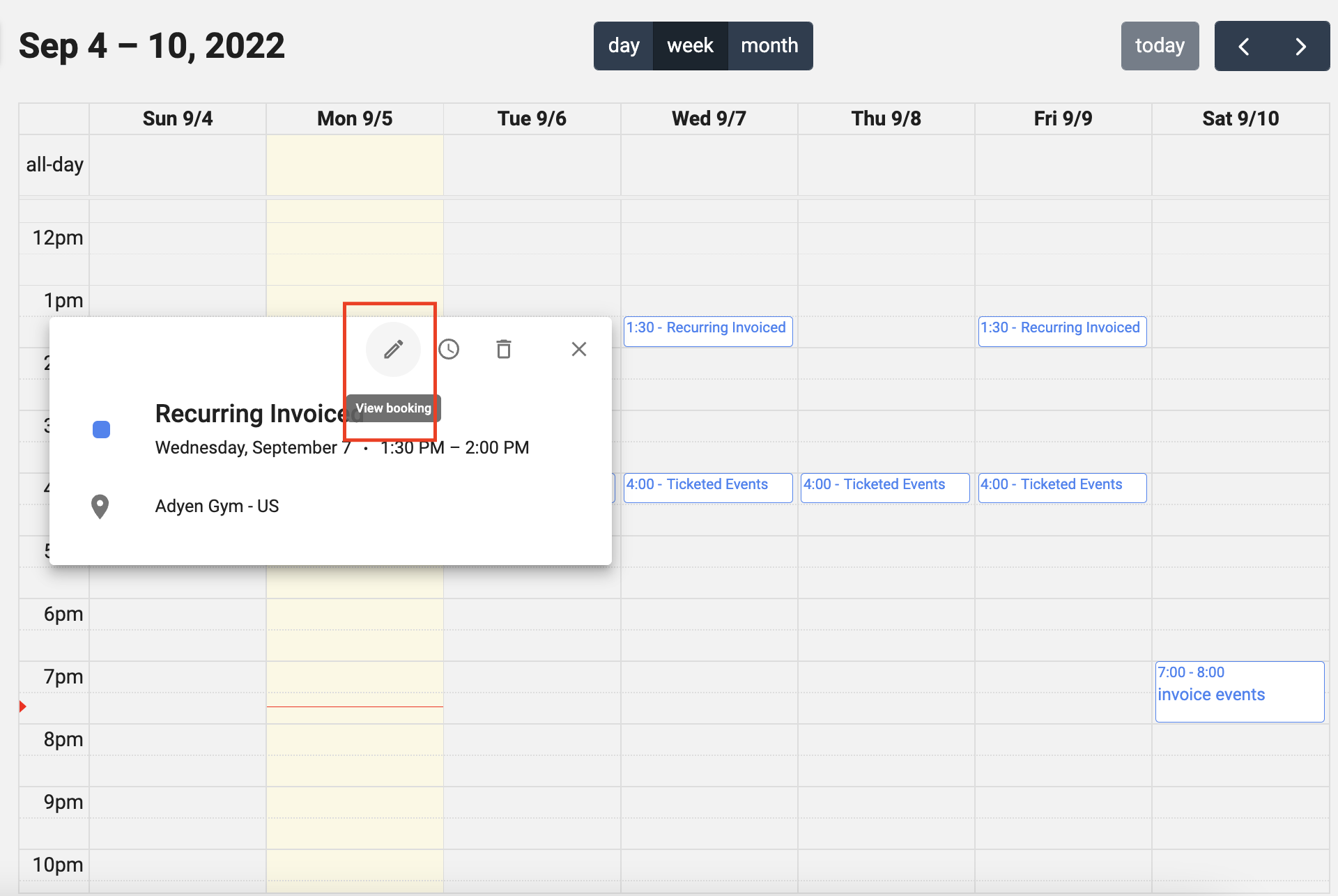Viewport: 1338px width, 896px height.
Task: Open Friday 1:30 Recurring Invoiced event
Action: [x=1061, y=330]
